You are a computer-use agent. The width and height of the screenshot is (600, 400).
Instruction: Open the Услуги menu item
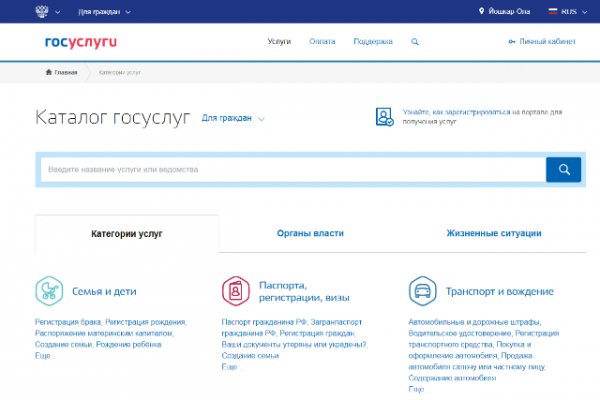point(279,42)
